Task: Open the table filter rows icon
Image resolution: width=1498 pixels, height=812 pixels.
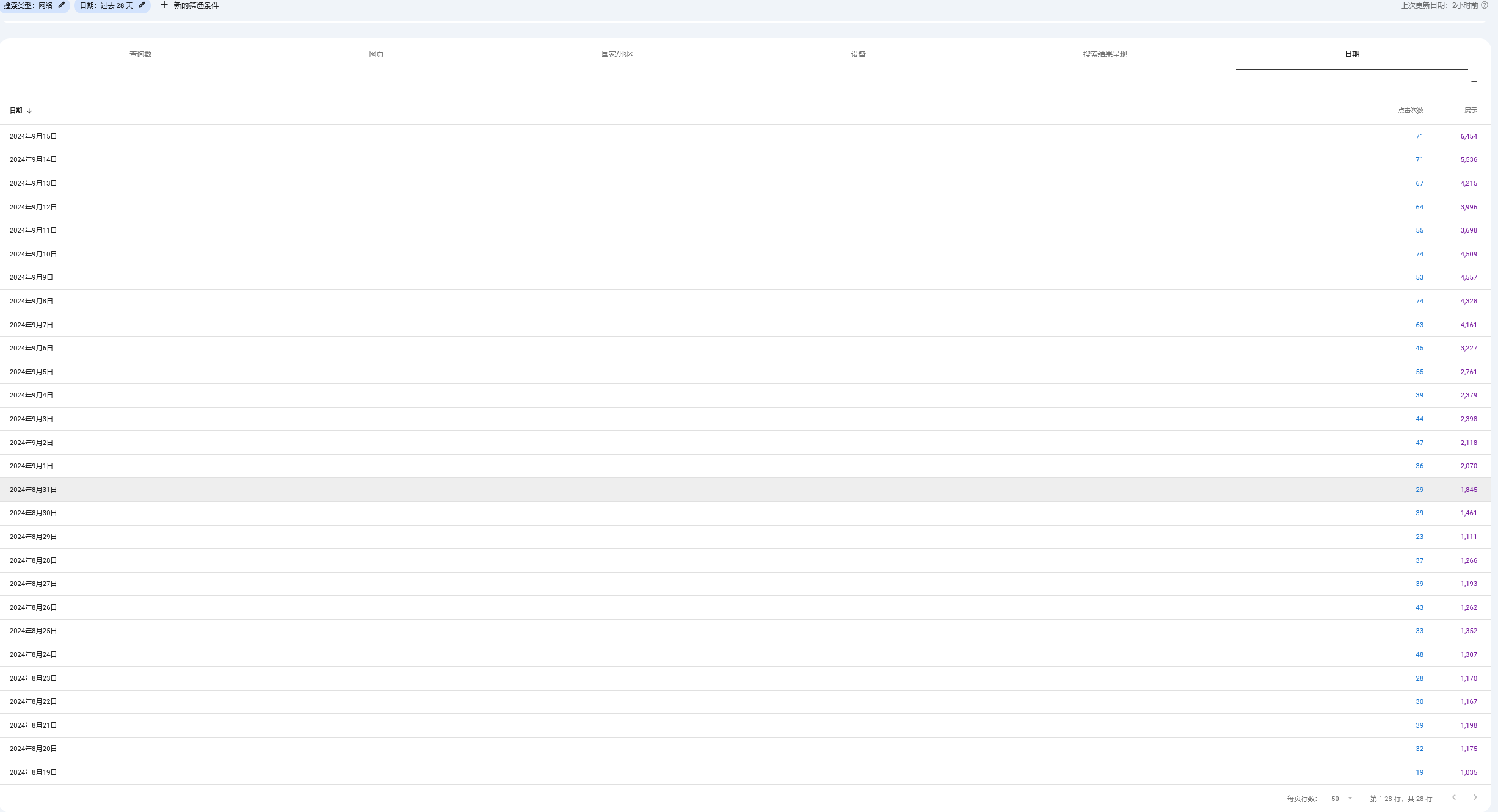Action: (x=1474, y=82)
